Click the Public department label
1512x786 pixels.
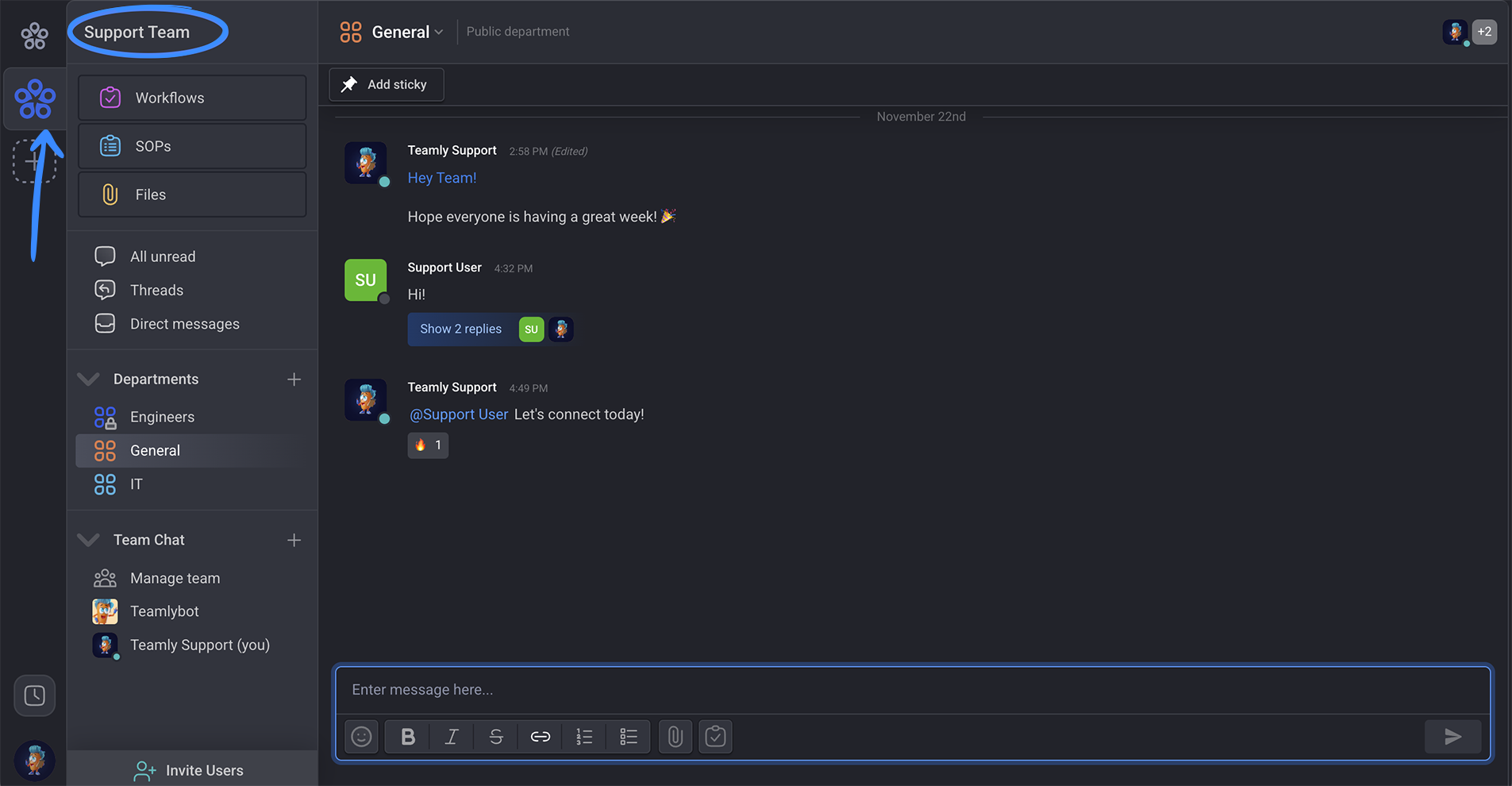pyautogui.click(x=517, y=32)
